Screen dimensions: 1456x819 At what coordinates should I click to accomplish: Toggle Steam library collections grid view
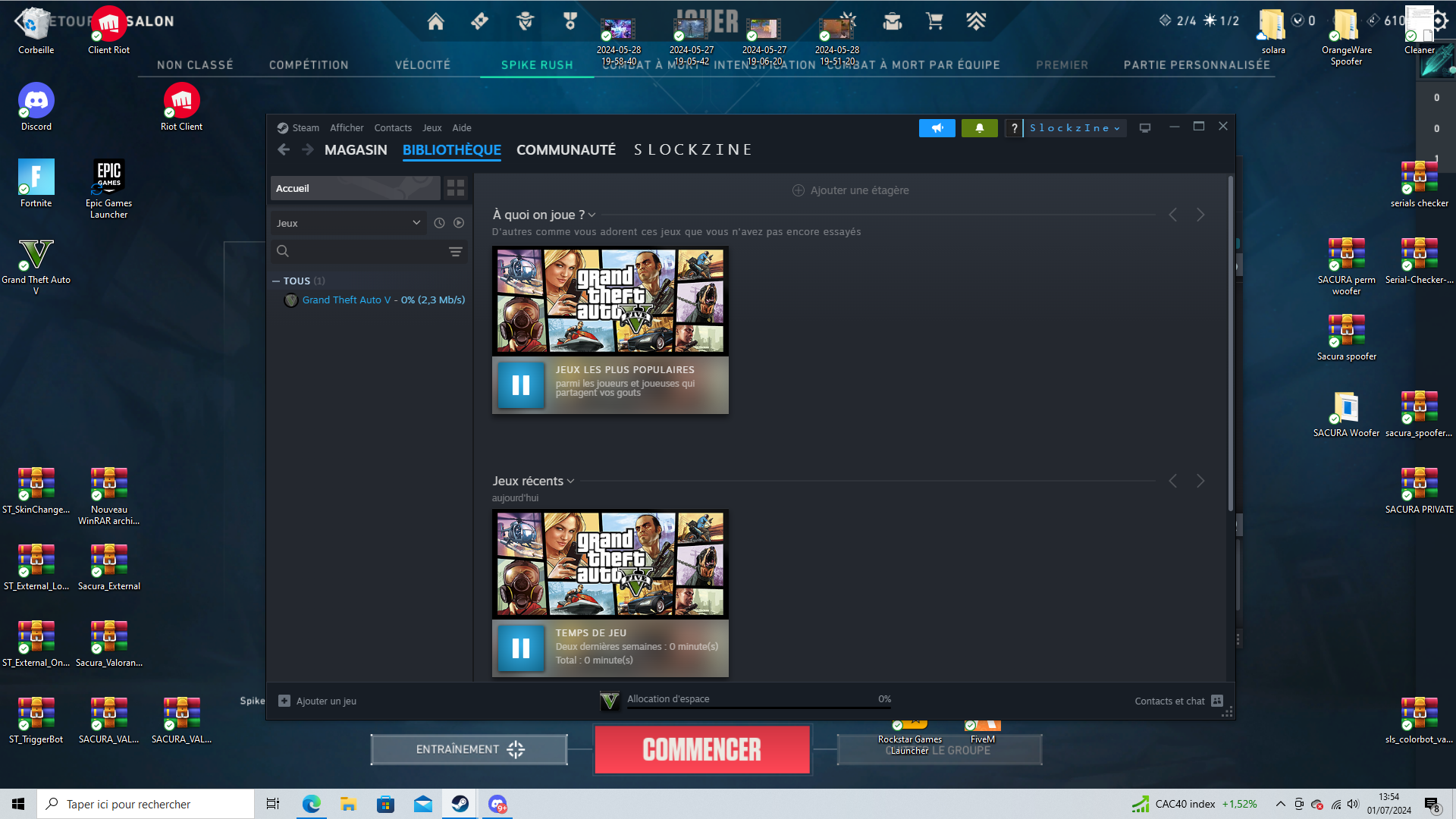coord(456,188)
